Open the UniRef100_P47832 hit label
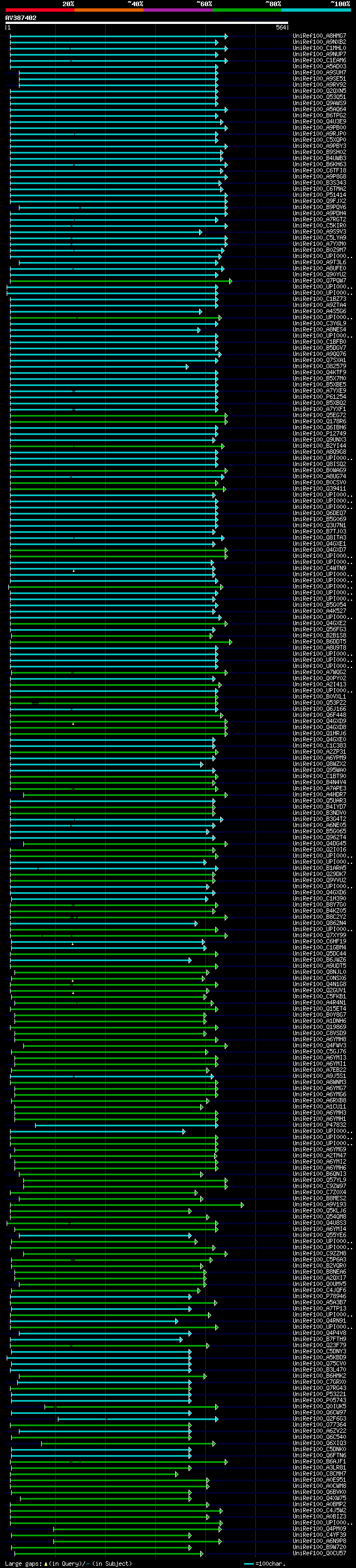 [319, 1125]
